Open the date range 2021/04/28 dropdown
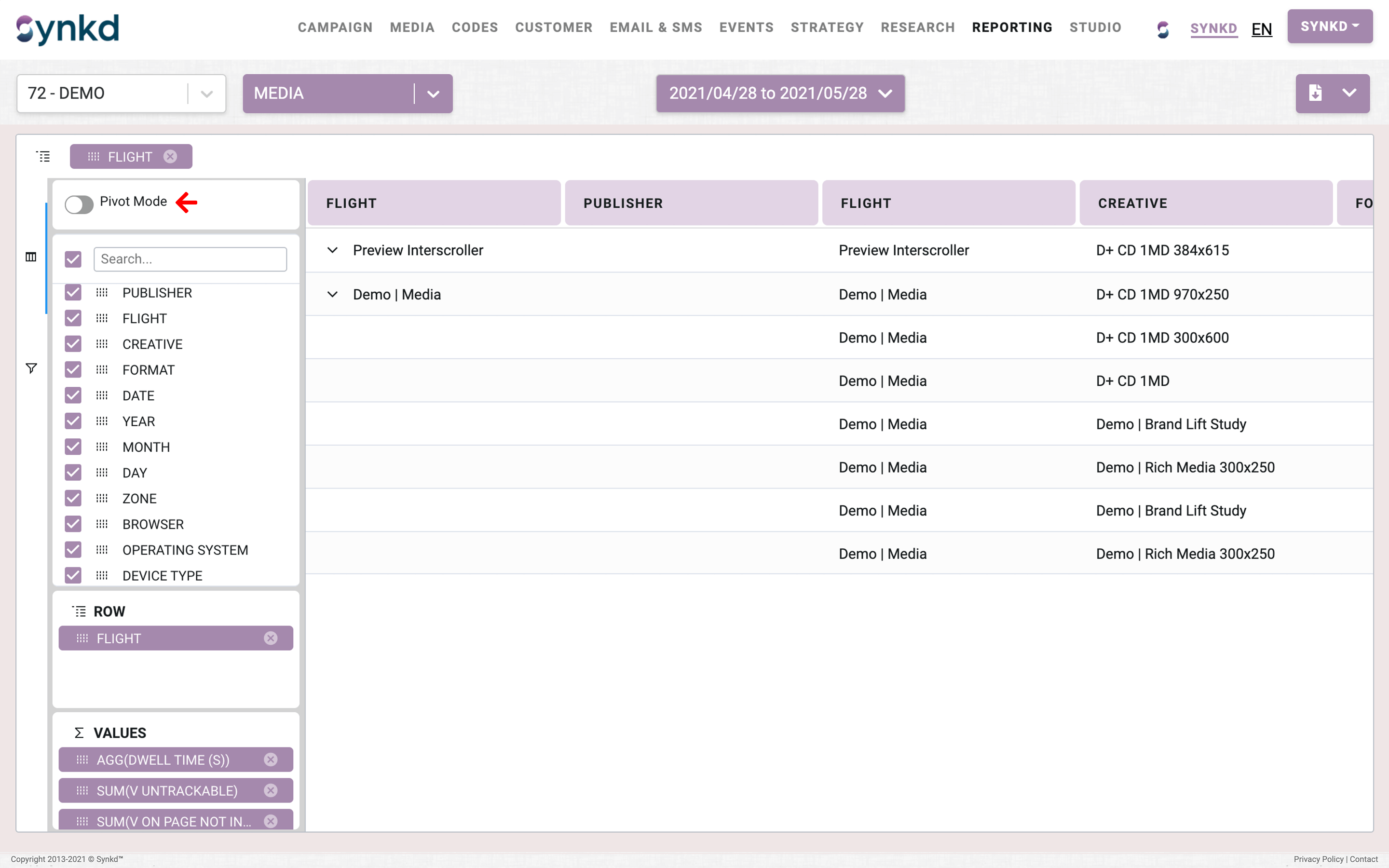This screenshot has width=1389, height=868. click(780, 94)
